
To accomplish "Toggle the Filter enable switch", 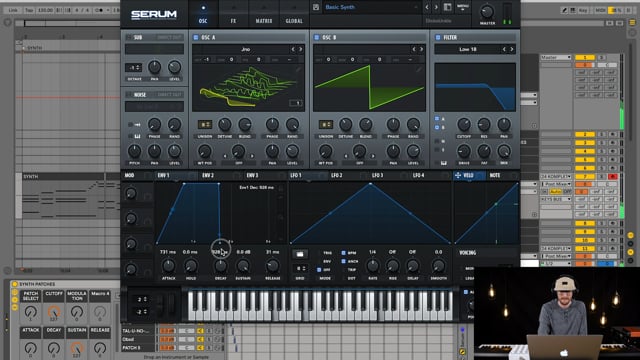I will point(438,37).
